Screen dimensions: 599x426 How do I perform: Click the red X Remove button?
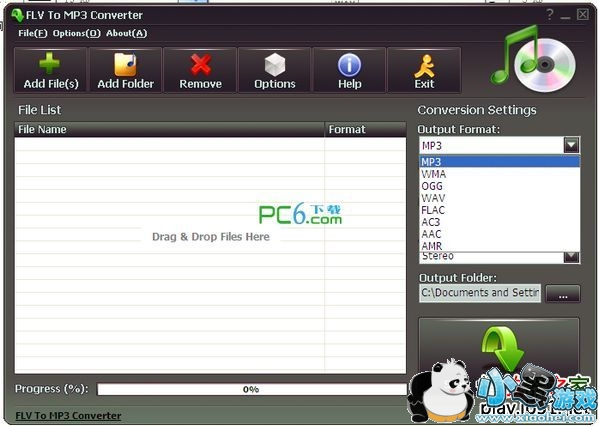coord(200,70)
